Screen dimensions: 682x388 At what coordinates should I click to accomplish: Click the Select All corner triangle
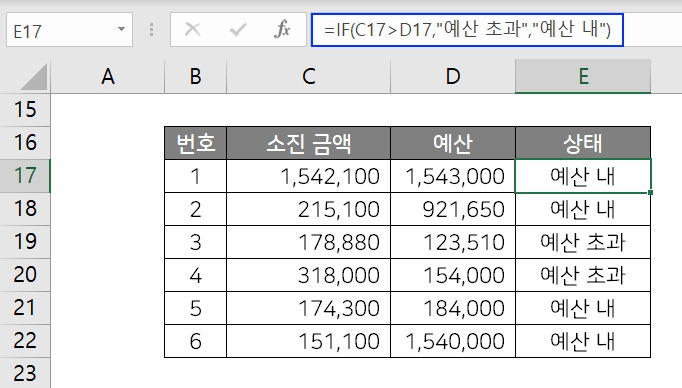click(33, 77)
